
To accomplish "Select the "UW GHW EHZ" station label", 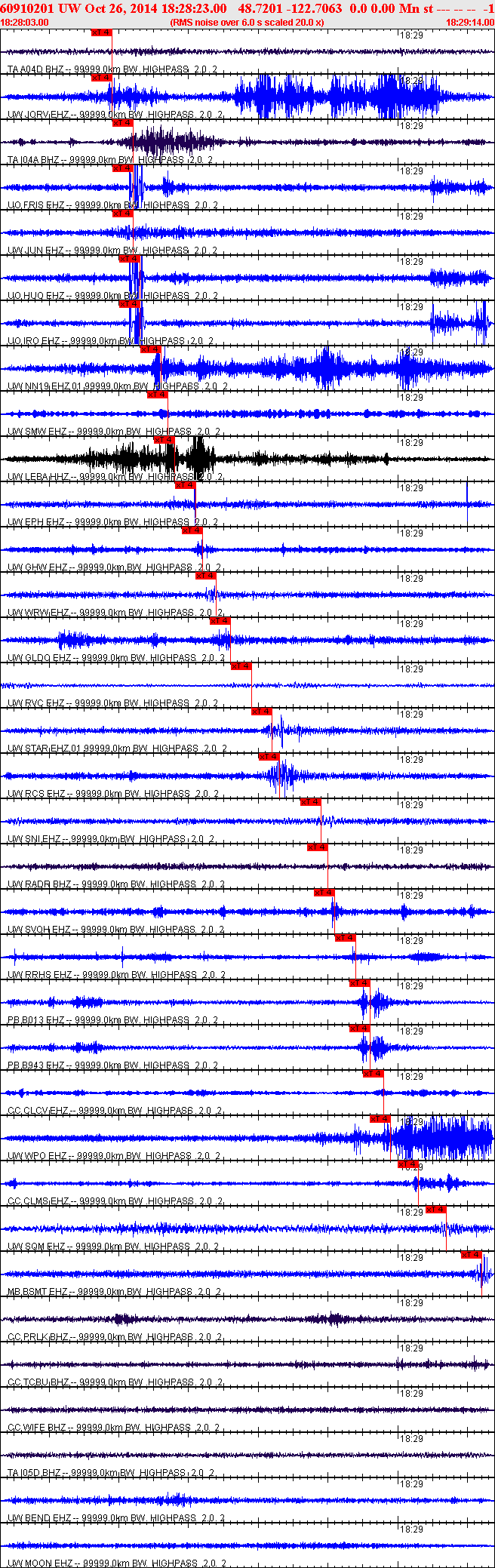I will 37,567.
